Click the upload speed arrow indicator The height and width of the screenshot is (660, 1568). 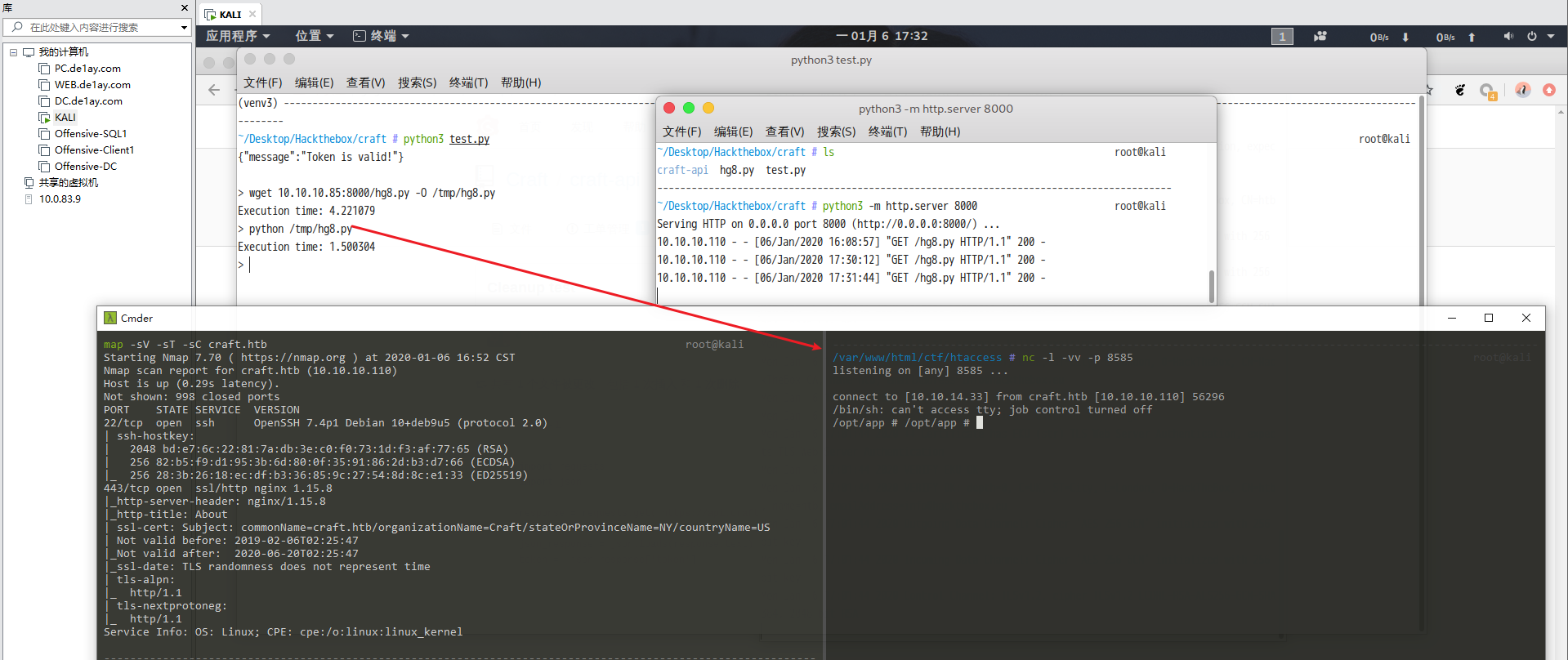(x=1472, y=37)
